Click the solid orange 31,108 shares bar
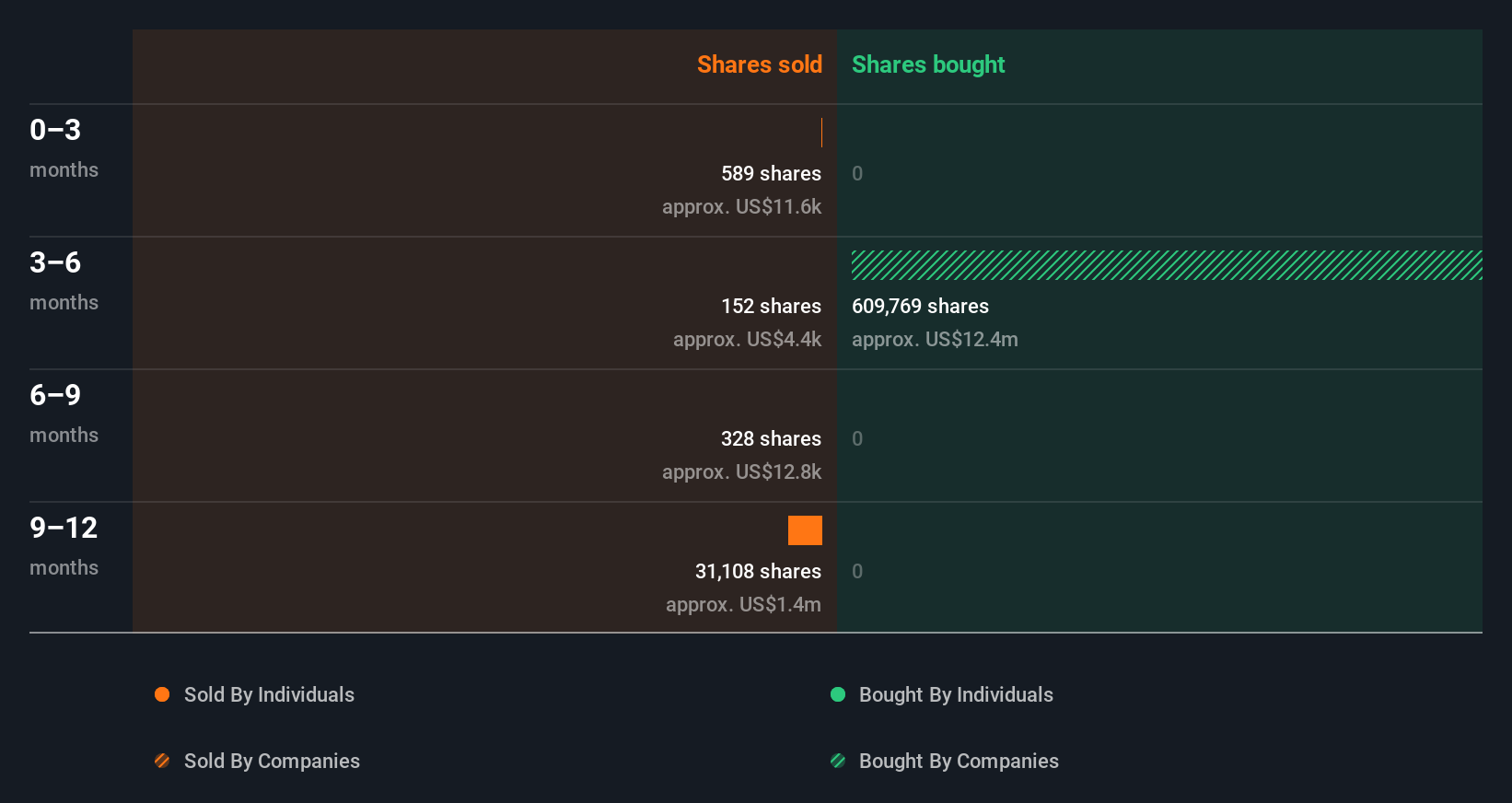The height and width of the screenshot is (803, 1512). tap(805, 530)
